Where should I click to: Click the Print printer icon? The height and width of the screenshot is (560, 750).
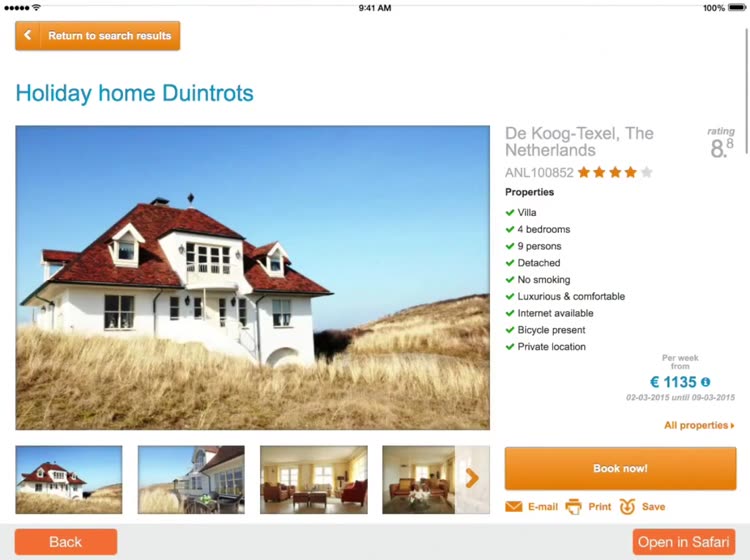tap(574, 506)
